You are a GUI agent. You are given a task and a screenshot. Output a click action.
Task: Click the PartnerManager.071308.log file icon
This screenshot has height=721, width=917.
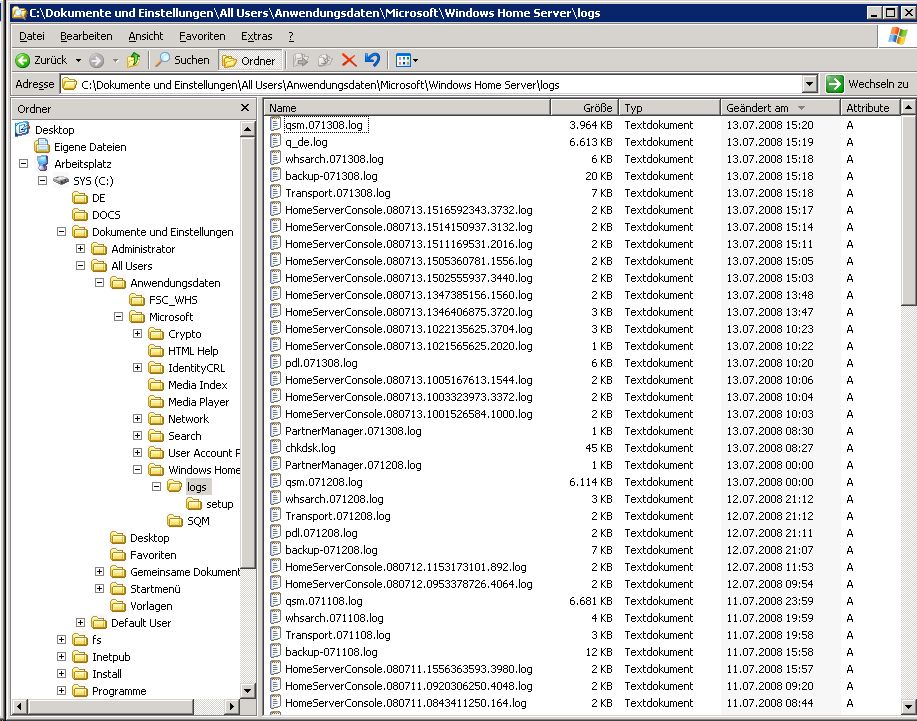point(275,431)
